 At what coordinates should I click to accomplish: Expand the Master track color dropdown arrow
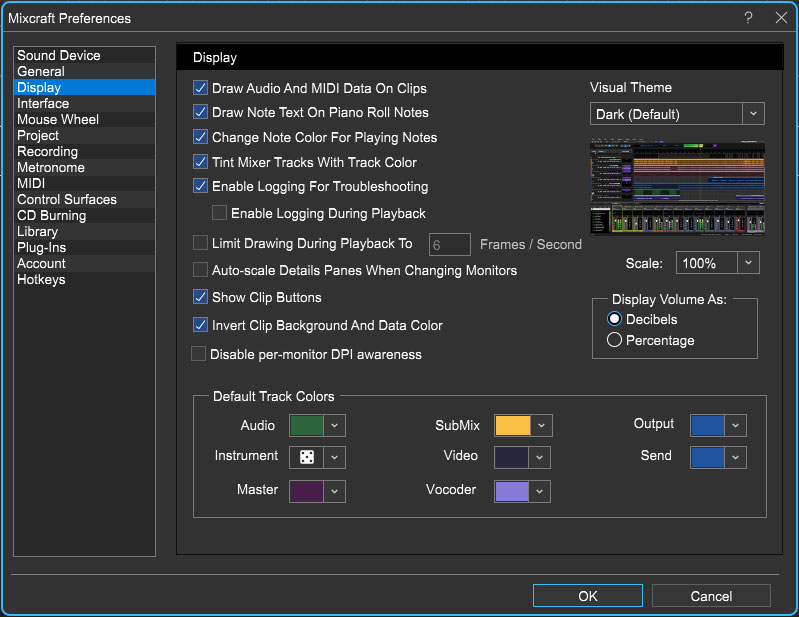[x=334, y=491]
